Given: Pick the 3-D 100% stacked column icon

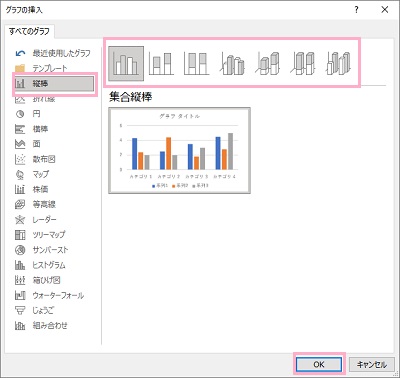Looking at the screenshot, I should [303, 64].
